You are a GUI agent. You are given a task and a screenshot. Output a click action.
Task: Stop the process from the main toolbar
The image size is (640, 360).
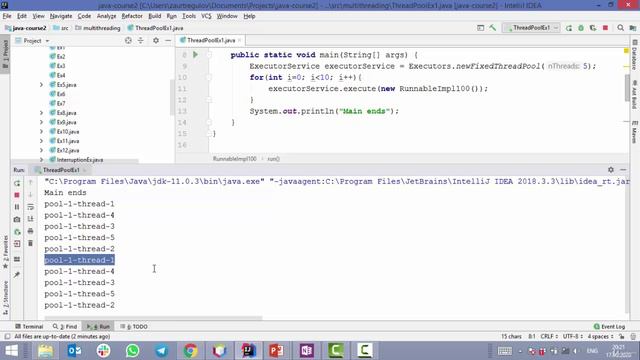point(605,28)
